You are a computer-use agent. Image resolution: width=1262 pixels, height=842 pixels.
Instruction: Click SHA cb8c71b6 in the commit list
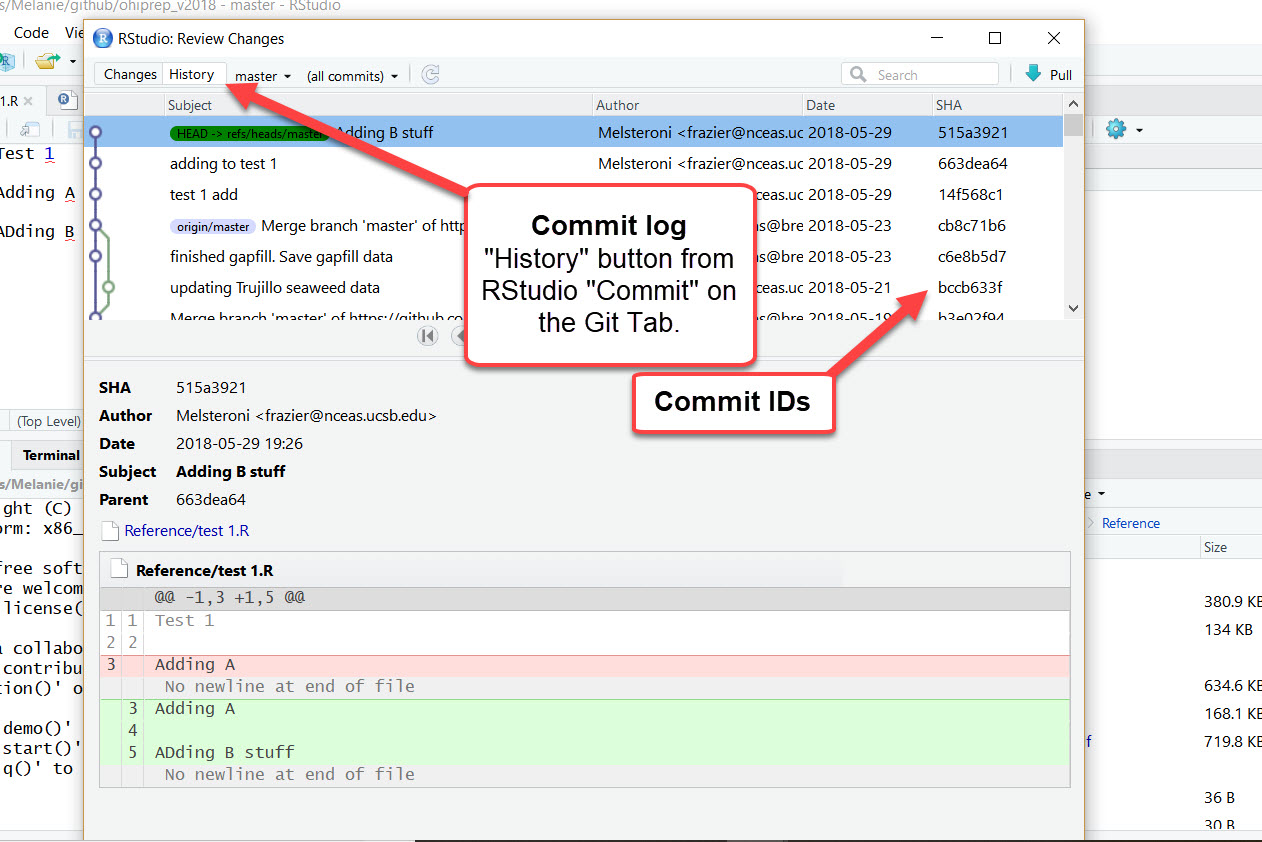(x=972, y=226)
